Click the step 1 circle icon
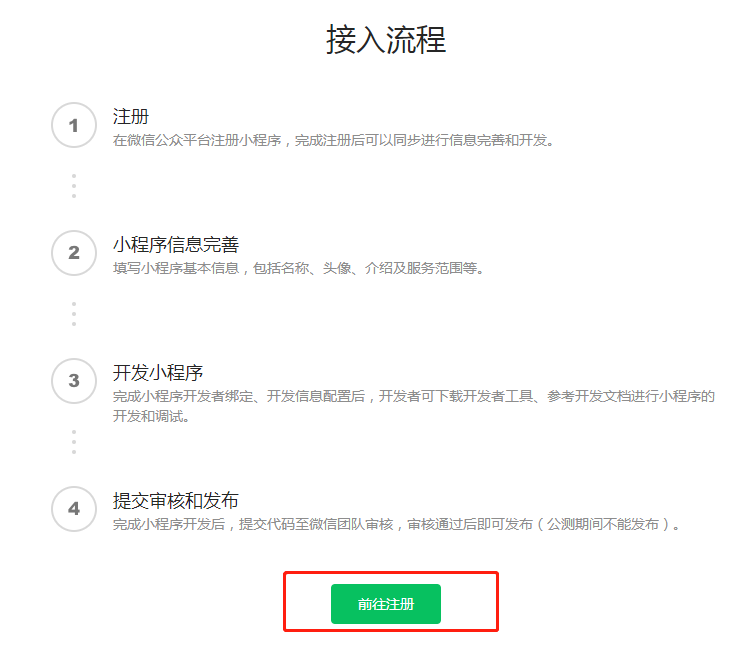Image resolution: width=753 pixels, height=658 pixels. [73, 125]
